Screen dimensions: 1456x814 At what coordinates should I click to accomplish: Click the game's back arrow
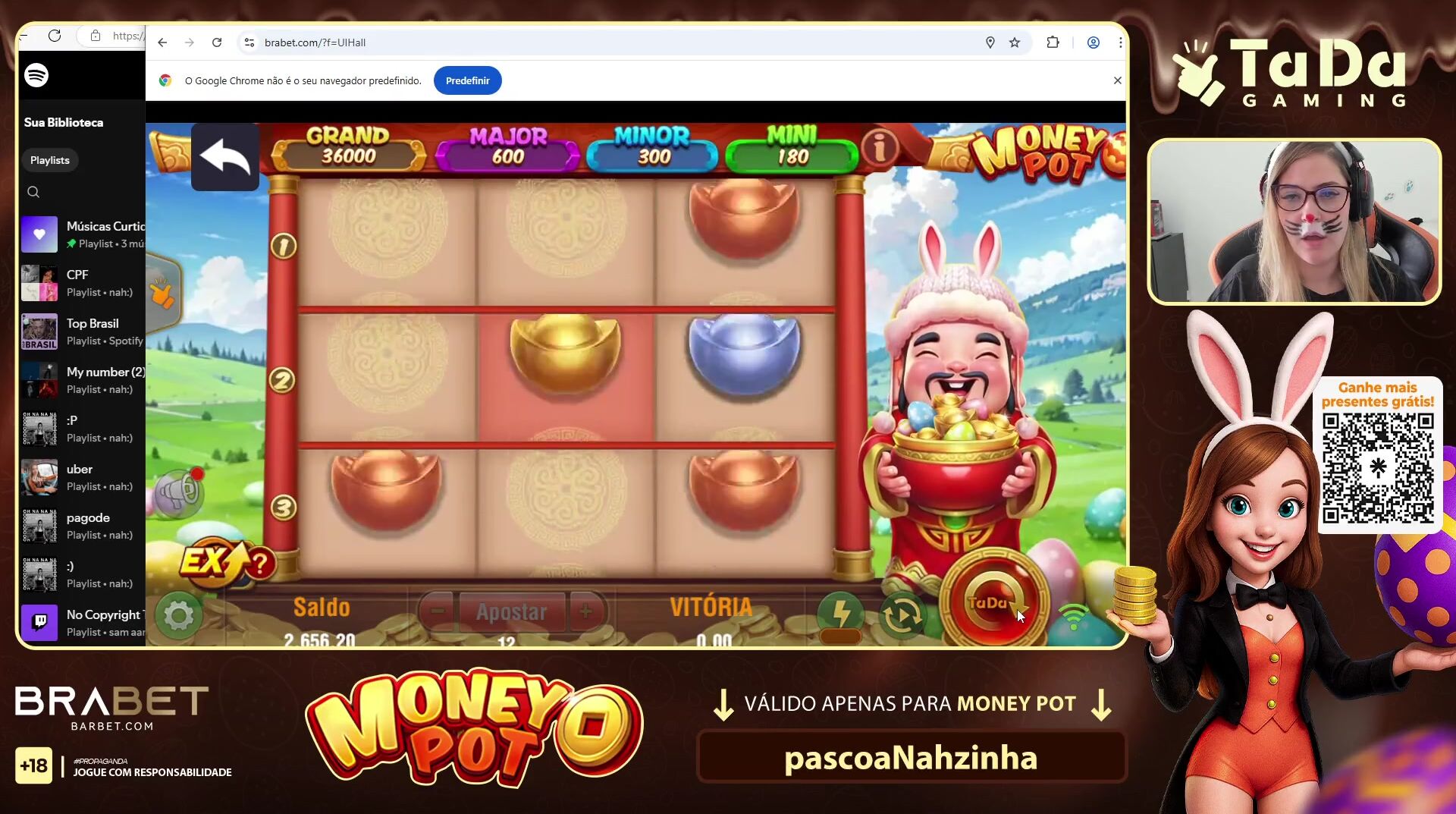coord(225,157)
